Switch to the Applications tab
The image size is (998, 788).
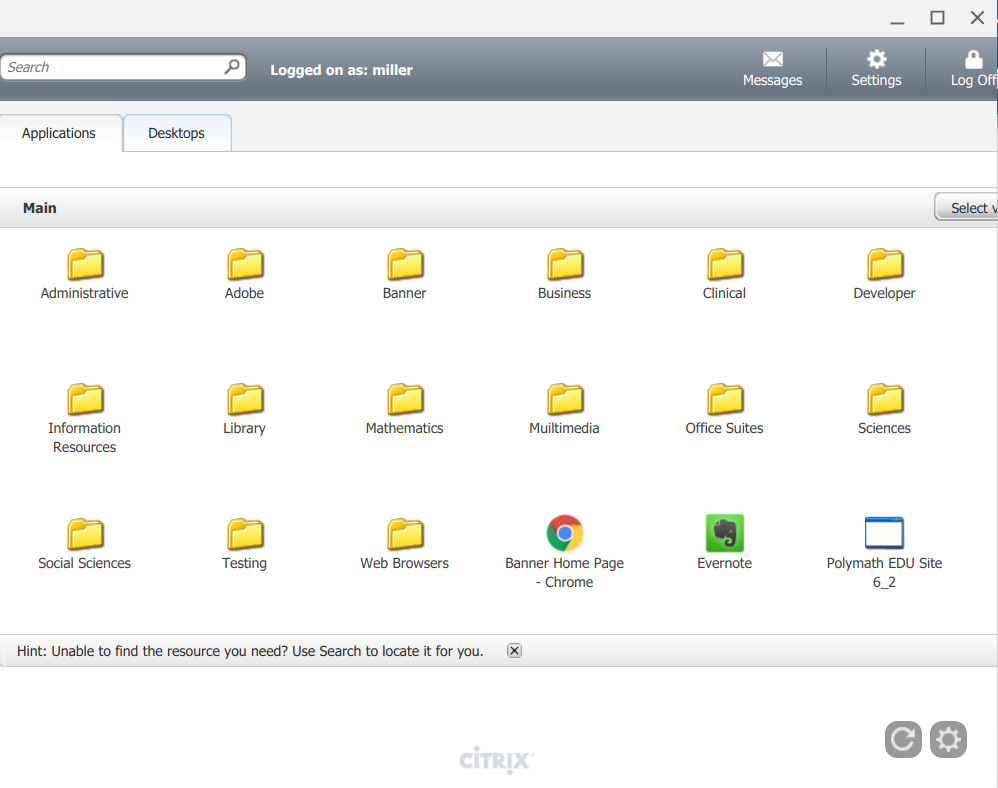pos(60,133)
